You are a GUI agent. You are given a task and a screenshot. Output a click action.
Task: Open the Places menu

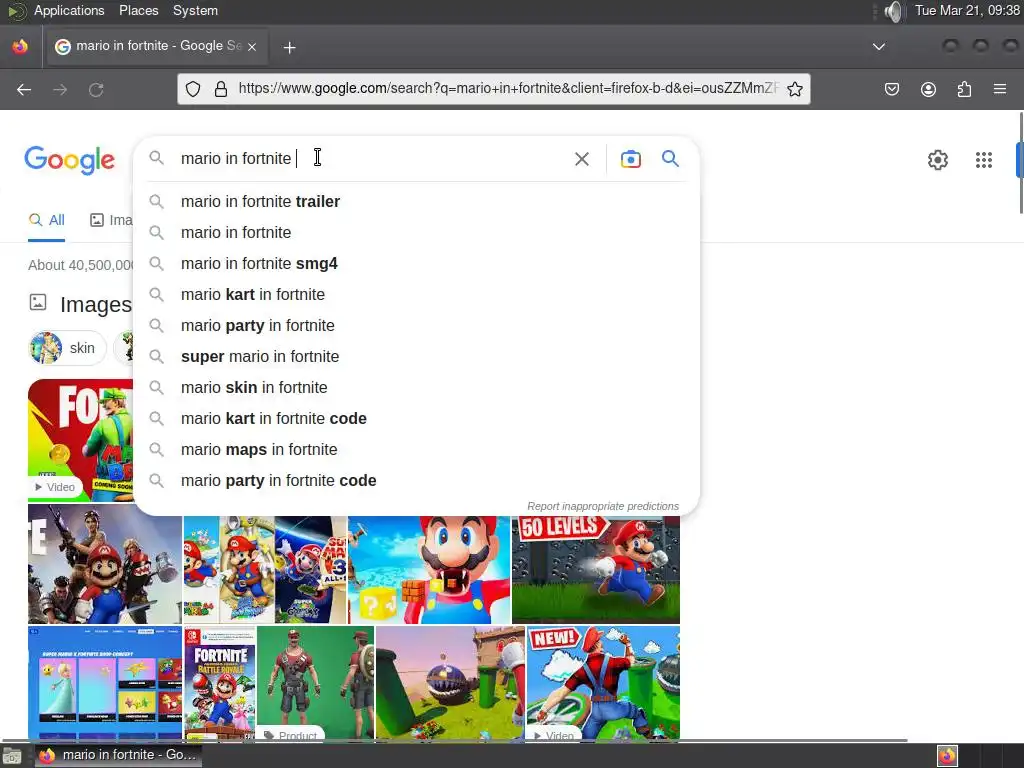138,10
